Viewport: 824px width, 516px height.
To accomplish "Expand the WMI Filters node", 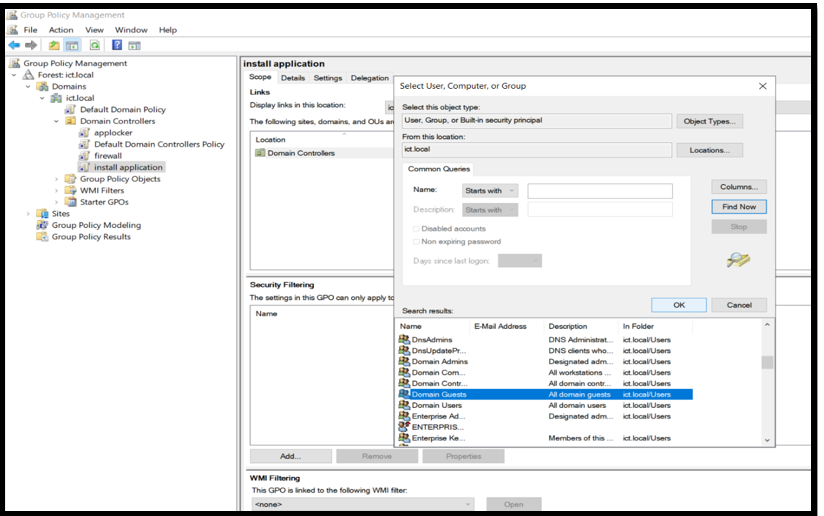I will tap(57, 190).
